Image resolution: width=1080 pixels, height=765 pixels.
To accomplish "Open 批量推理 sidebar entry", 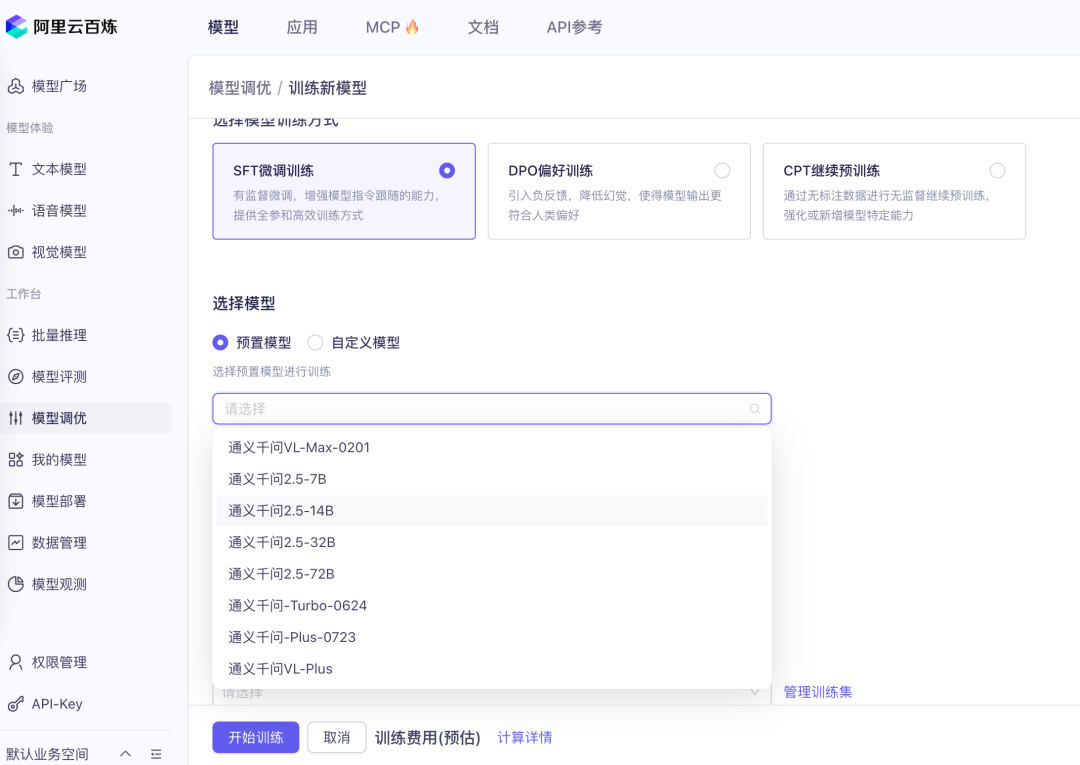I will pyautogui.click(x=59, y=335).
